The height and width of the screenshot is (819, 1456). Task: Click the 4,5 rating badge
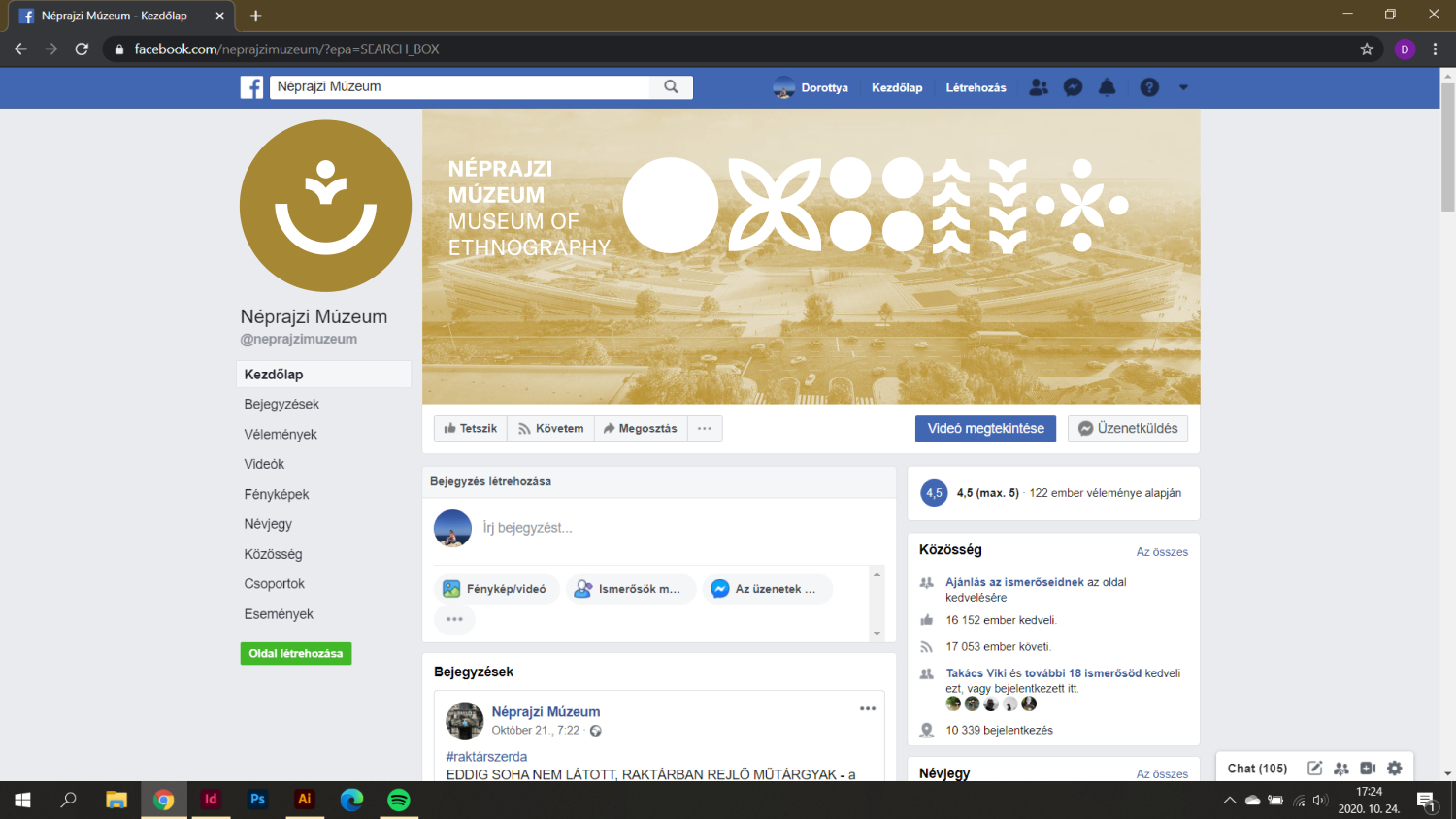pos(934,493)
